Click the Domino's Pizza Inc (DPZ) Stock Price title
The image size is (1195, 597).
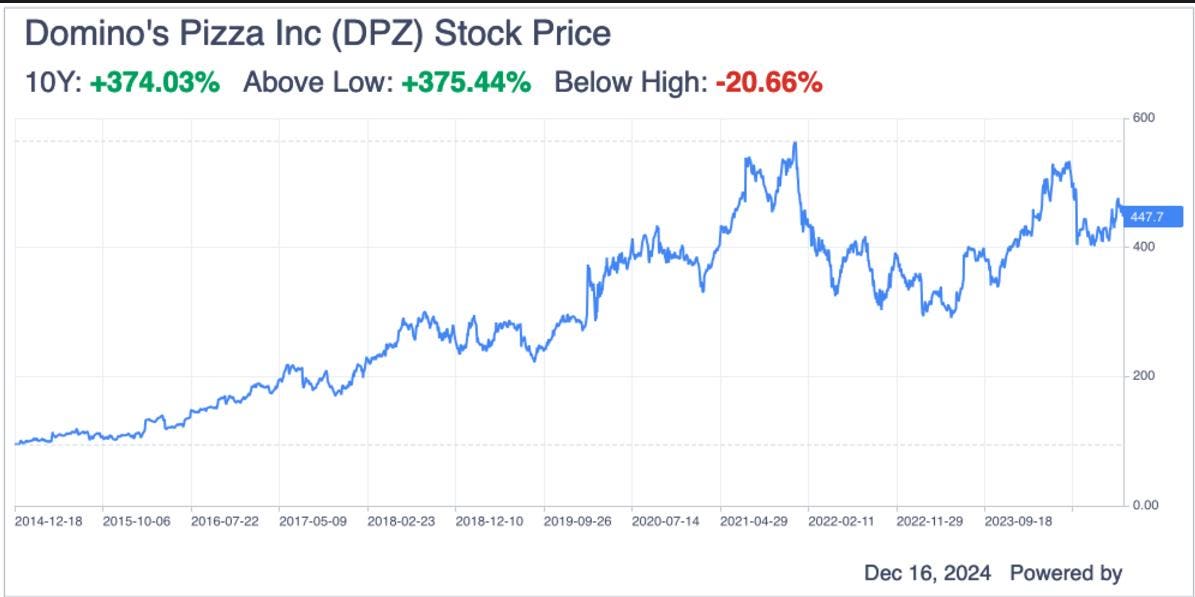[x=316, y=35]
